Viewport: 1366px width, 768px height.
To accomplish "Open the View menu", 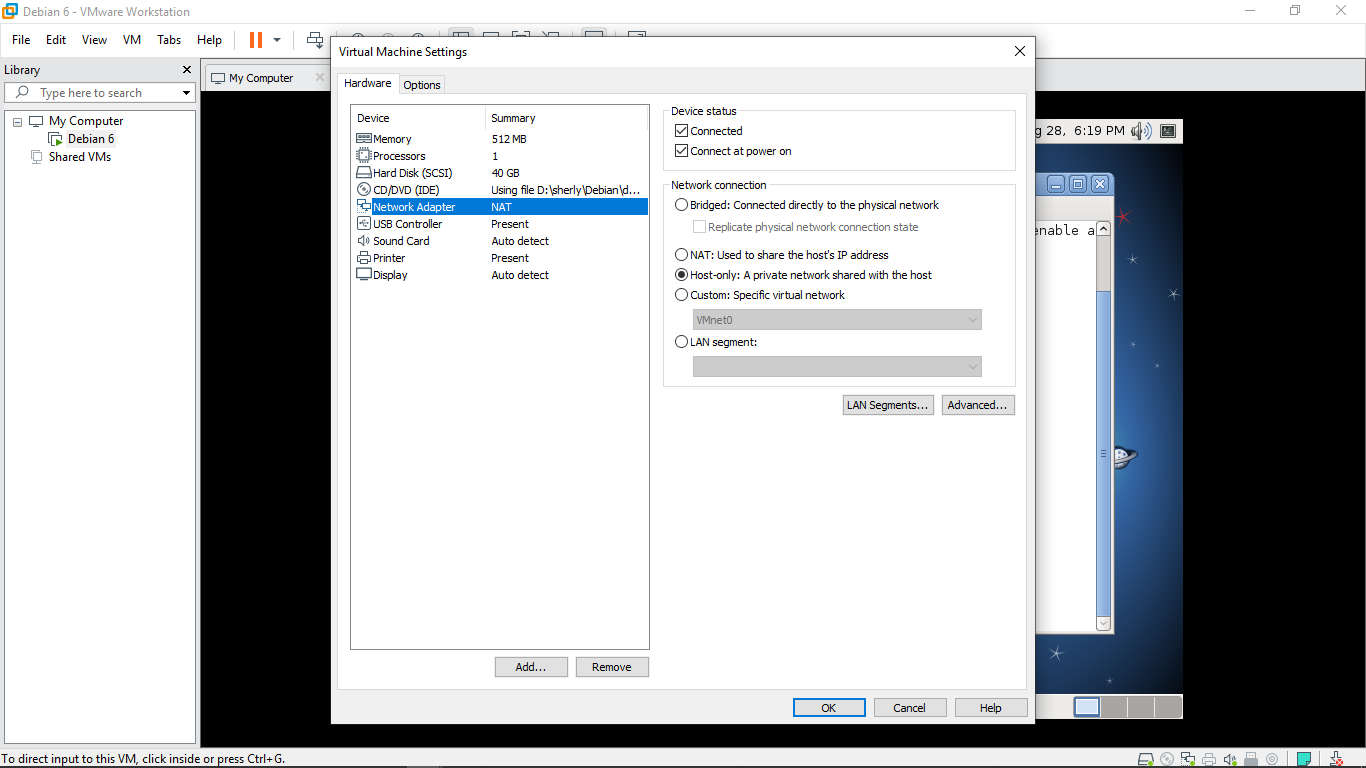I will coord(94,40).
